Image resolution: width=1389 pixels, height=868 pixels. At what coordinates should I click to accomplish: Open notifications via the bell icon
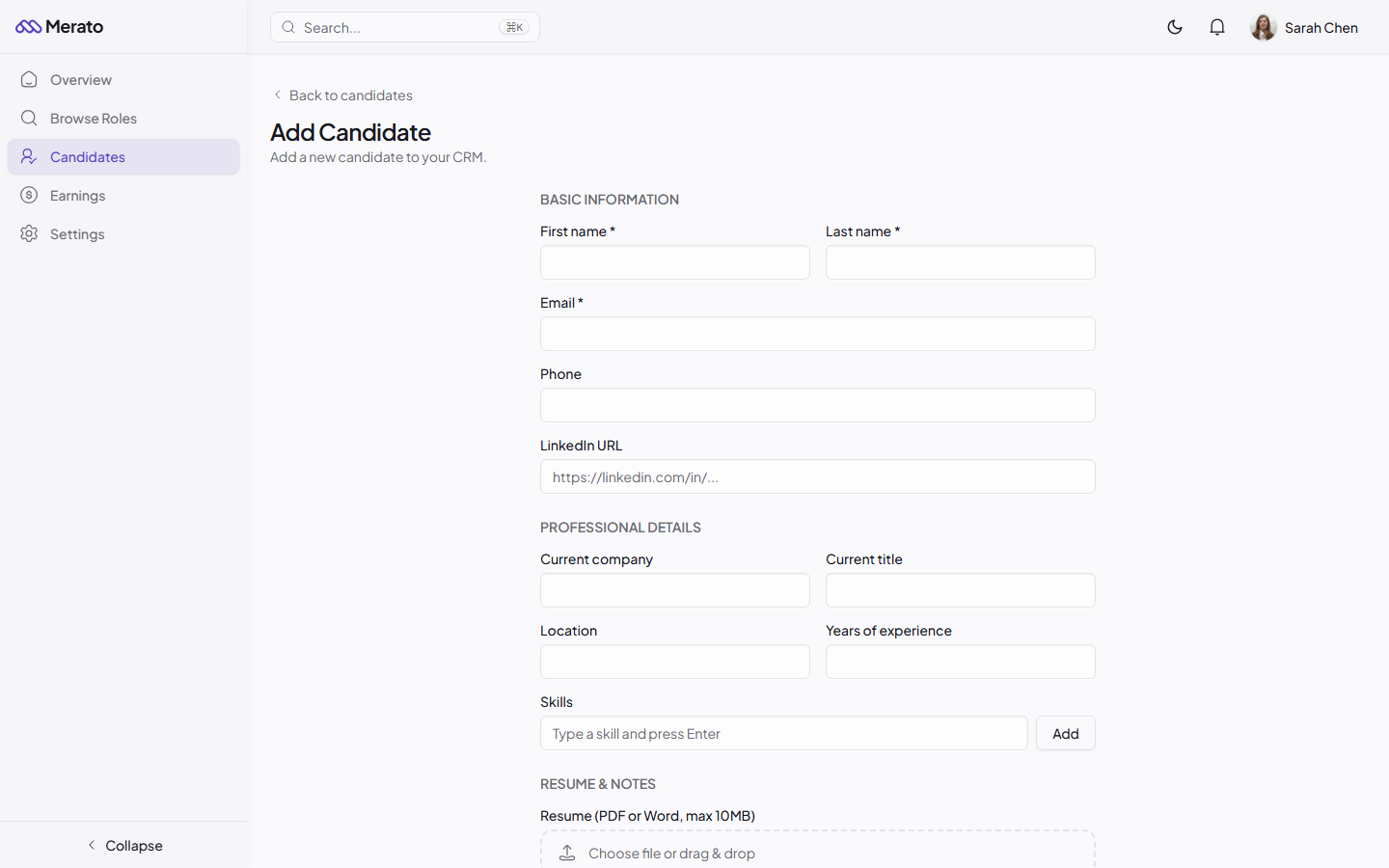tap(1217, 27)
